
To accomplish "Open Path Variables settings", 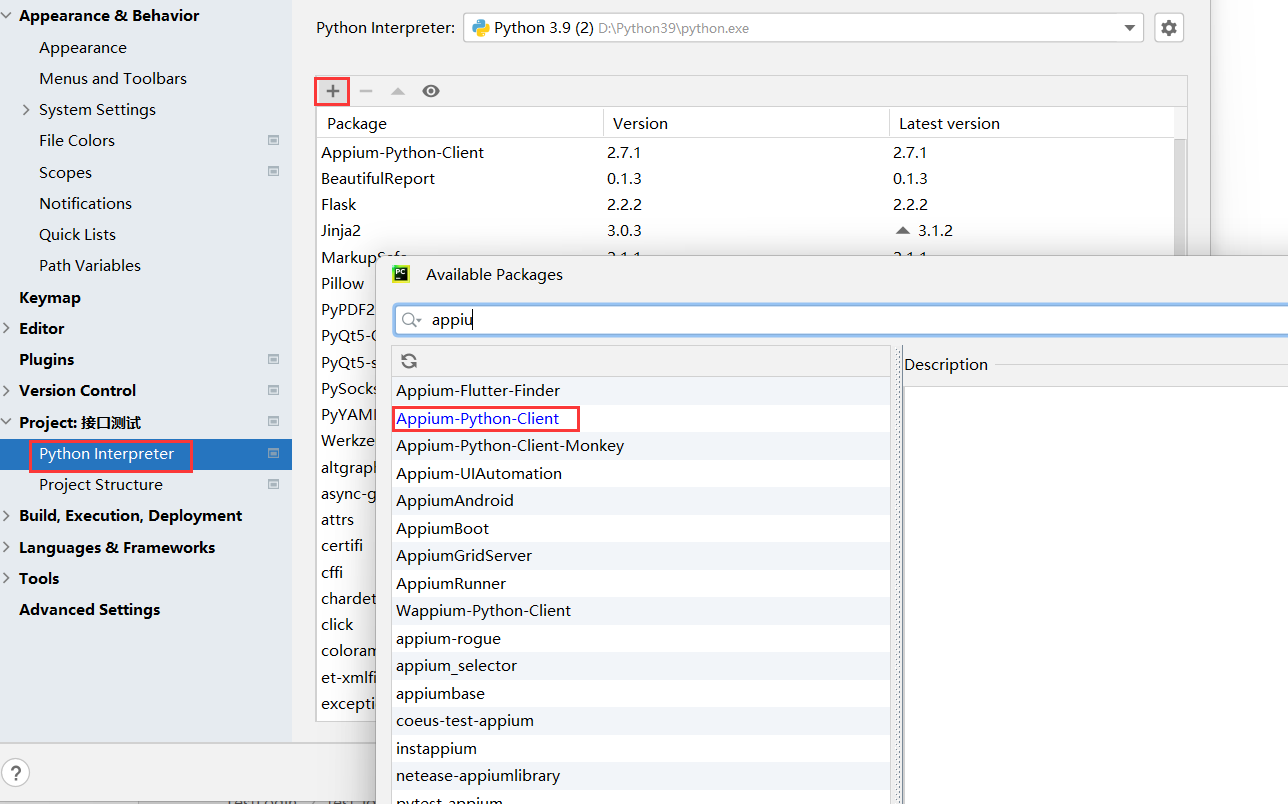I will tap(90, 265).
